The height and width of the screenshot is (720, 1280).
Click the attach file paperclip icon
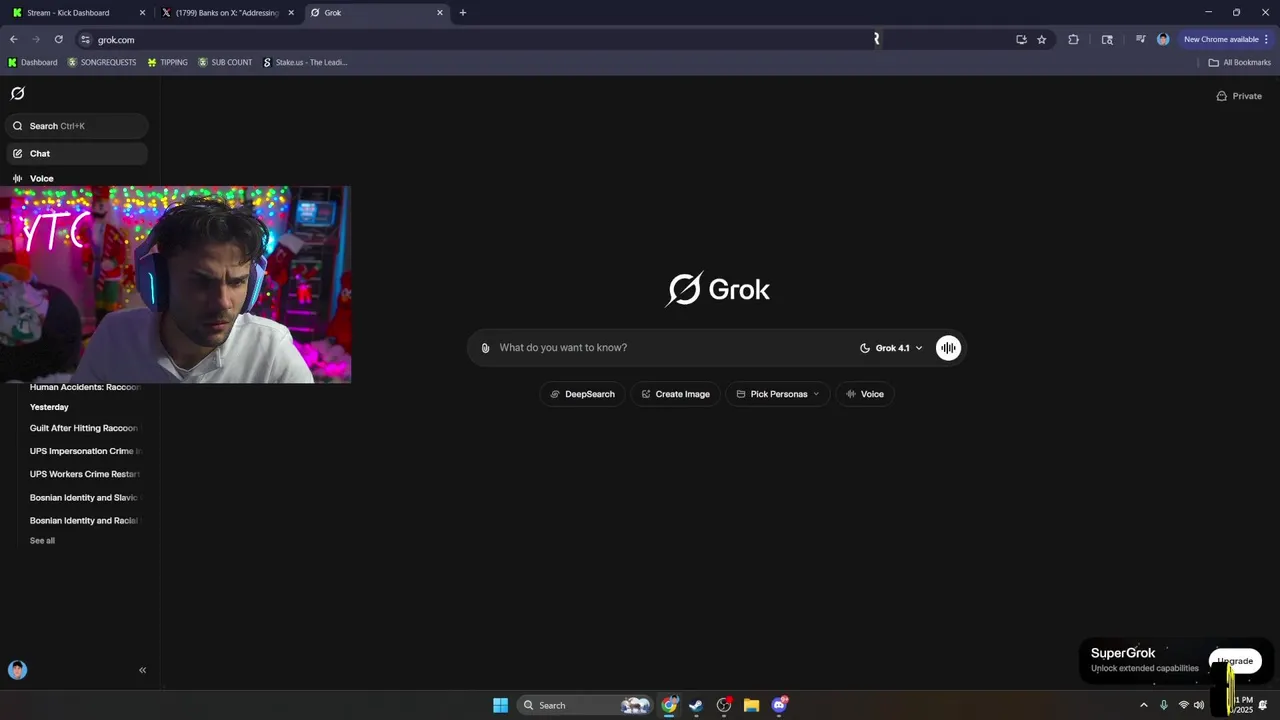485,348
